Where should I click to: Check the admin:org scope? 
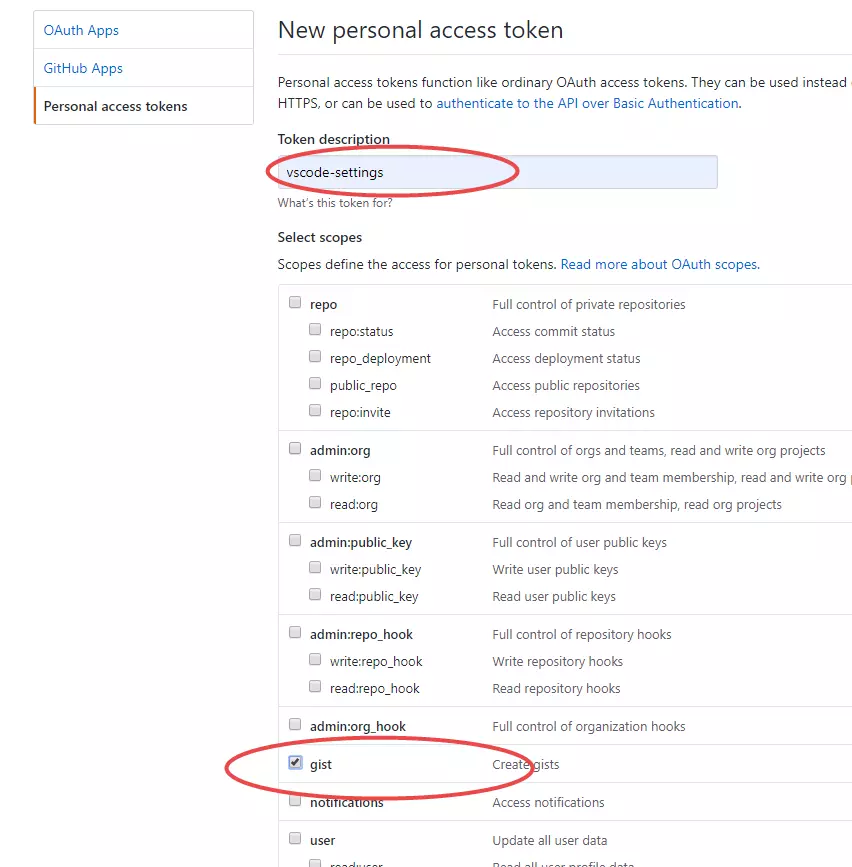[x=294, y=447]
